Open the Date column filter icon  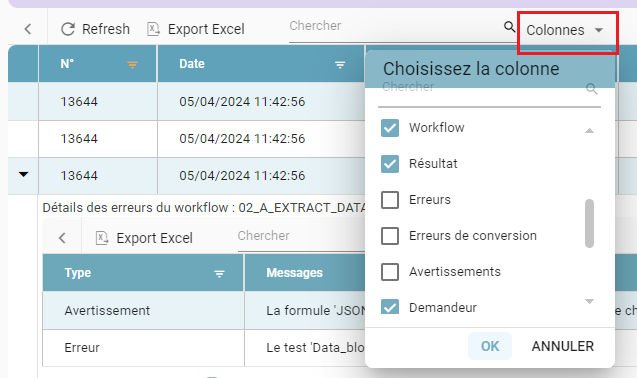pos(340,65)
